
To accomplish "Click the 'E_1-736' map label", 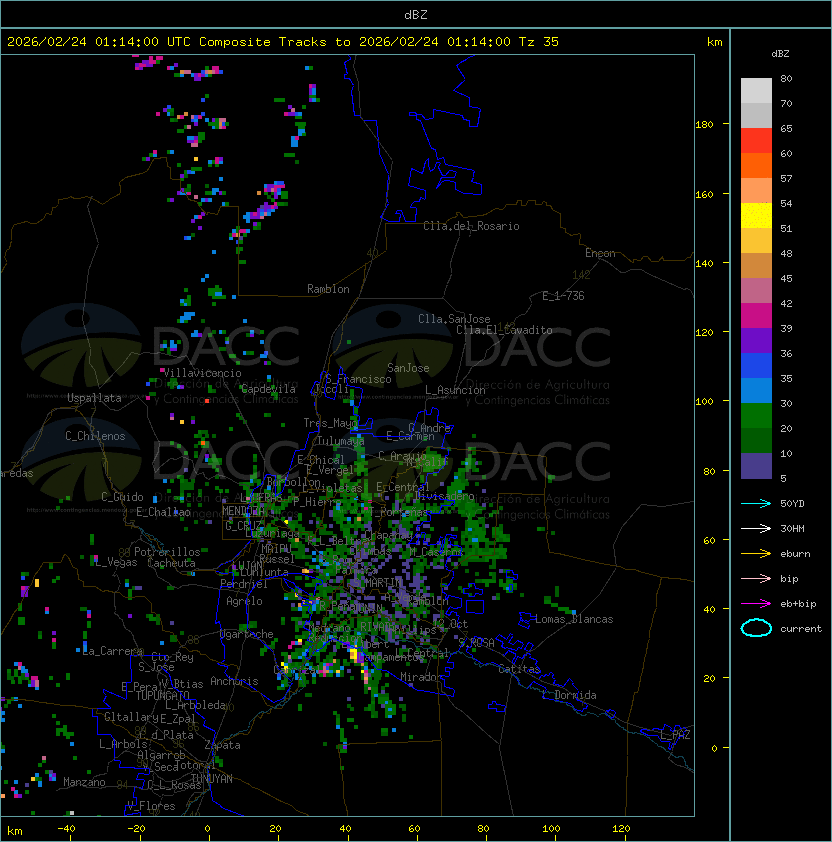I will tap(563, 296).
